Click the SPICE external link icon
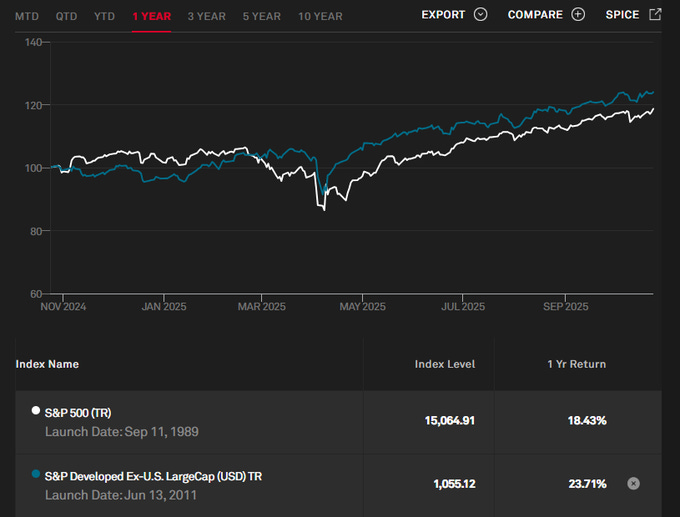Screen dimensions: 680x517 click(655, 14)
